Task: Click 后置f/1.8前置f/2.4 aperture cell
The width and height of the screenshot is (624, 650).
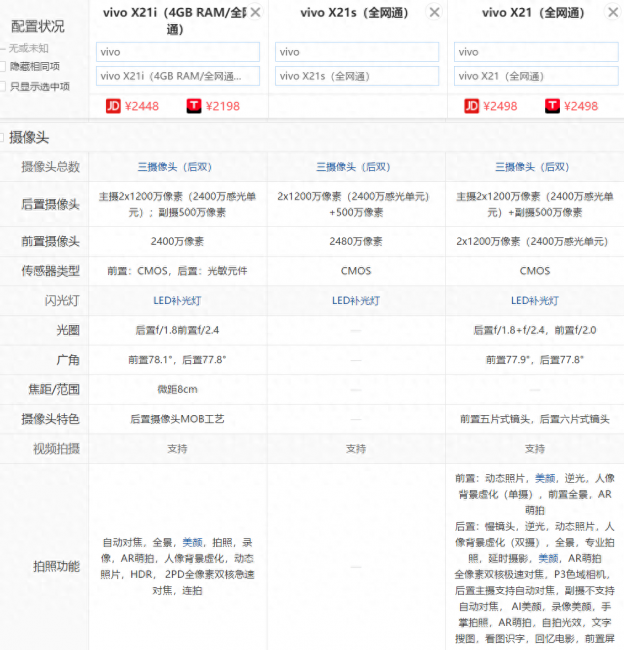Action: click(x=177, y=330)
